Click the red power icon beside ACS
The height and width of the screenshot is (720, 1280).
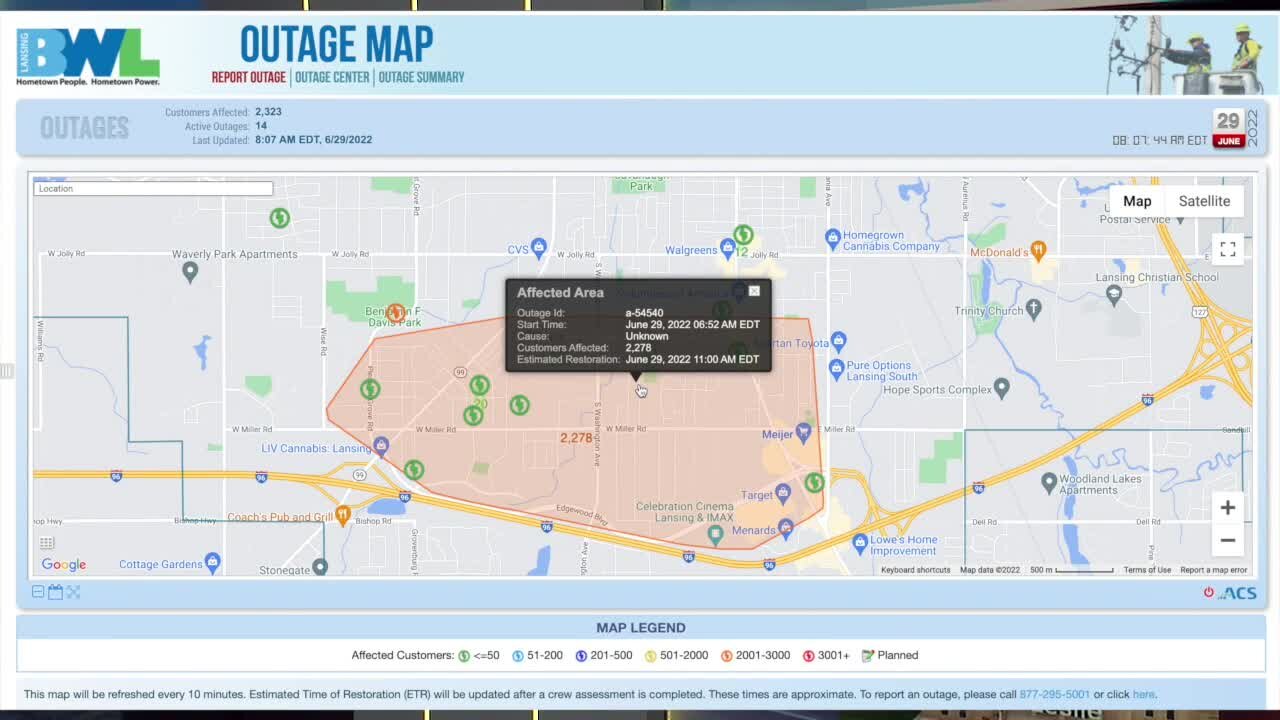[1209, 592]
